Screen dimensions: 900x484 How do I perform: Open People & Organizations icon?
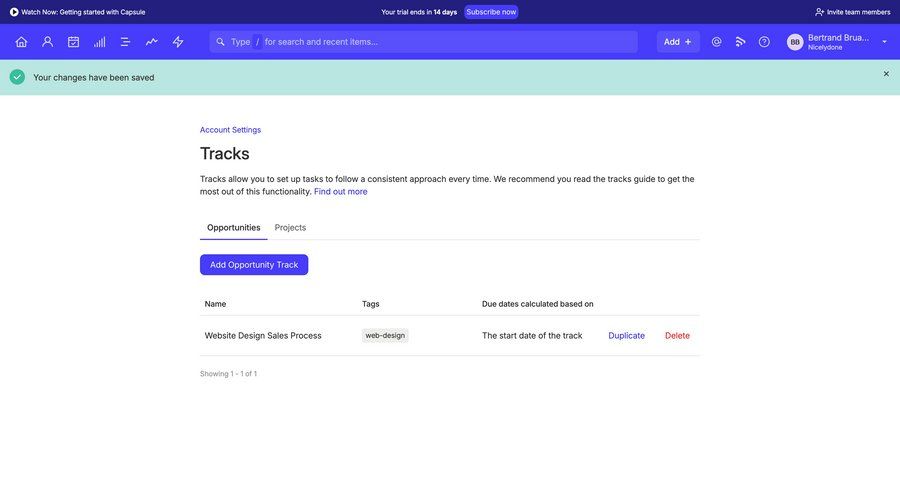click(47, 42)
